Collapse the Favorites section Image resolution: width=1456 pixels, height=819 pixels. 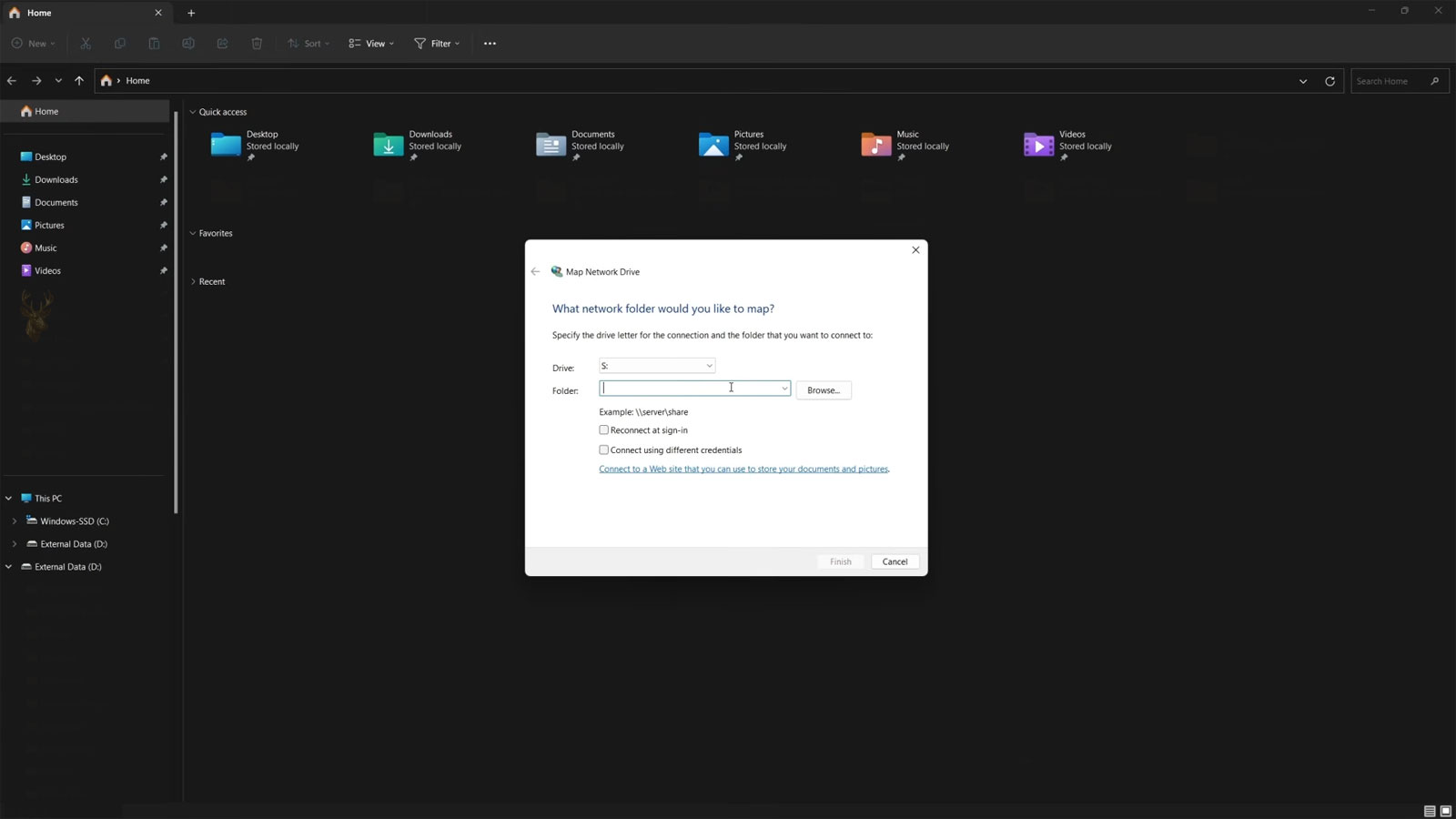193,233
